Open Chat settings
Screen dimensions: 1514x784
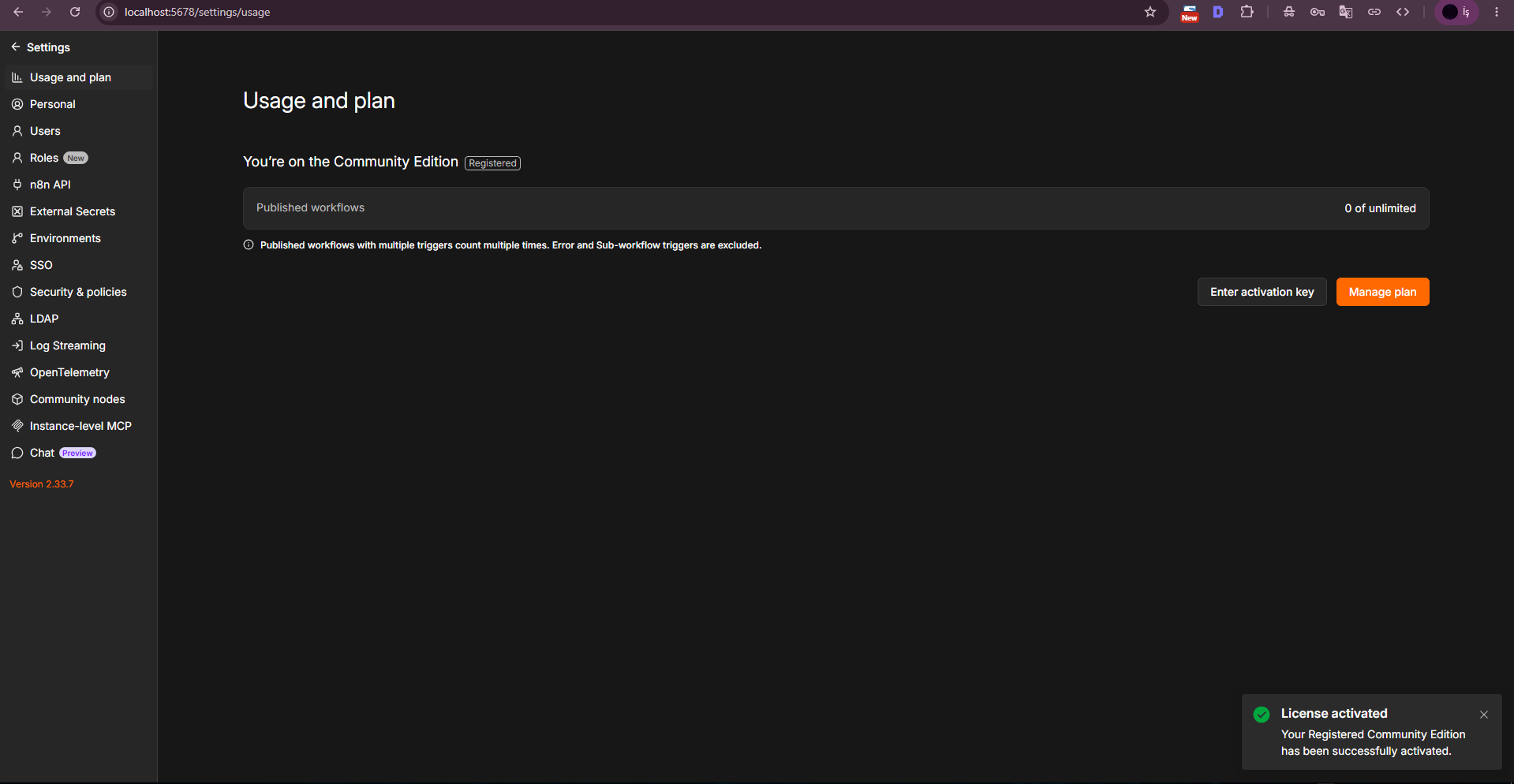pos(78,453)
